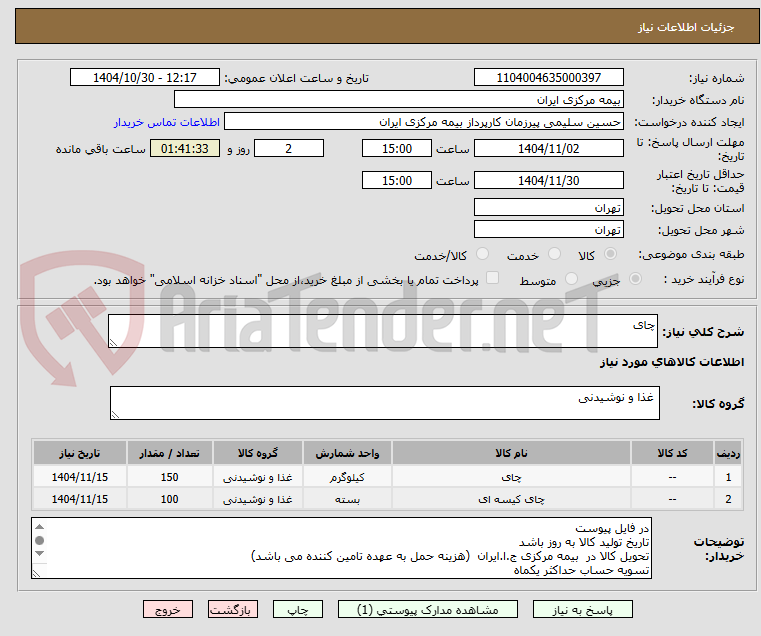The width and height of the screenshot is (761, 636).
Task: Open اطلاعات تماس خریدار link
Action: (x=167, y=122)
